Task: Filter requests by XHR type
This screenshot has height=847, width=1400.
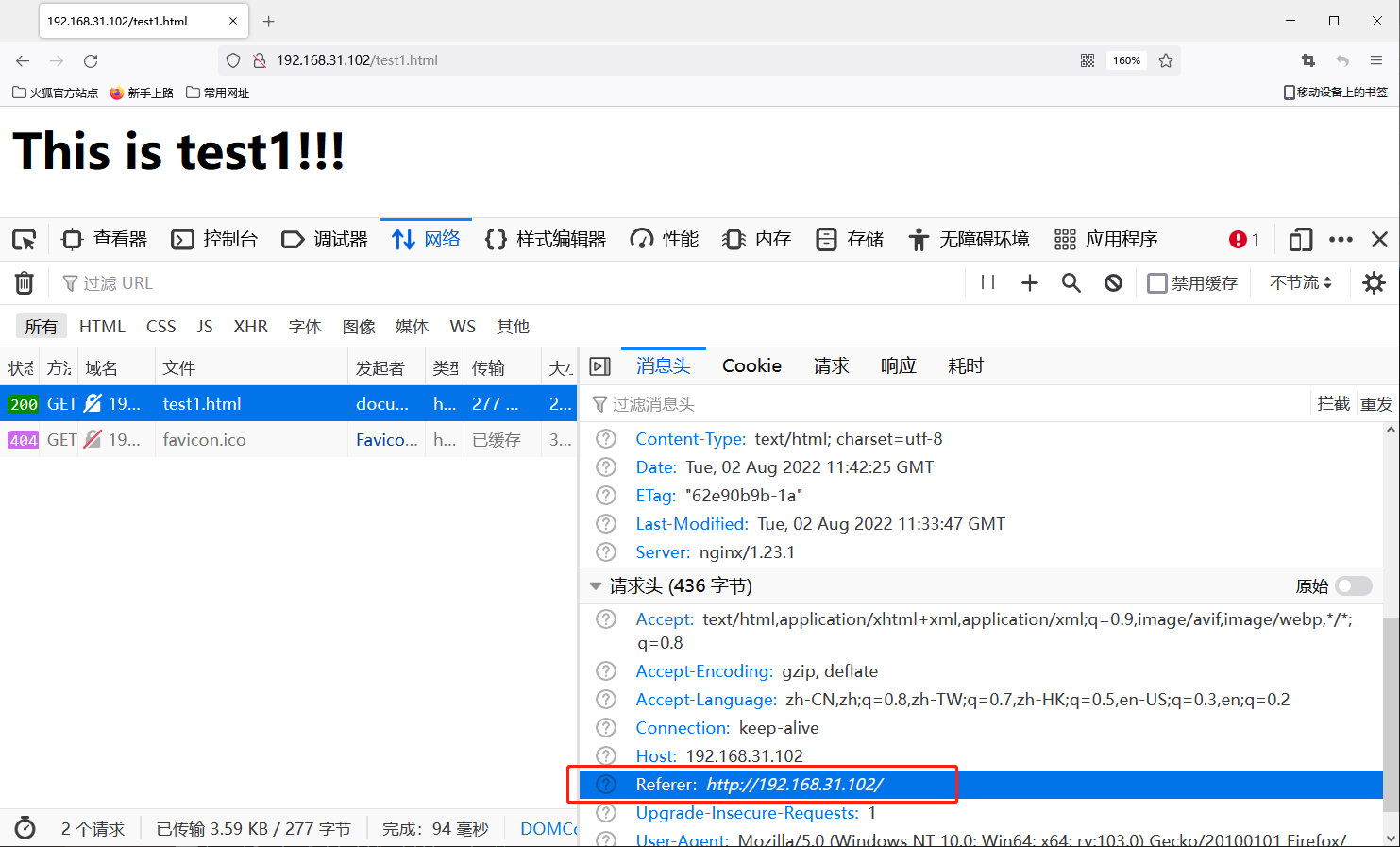Action: coord(250,327)
